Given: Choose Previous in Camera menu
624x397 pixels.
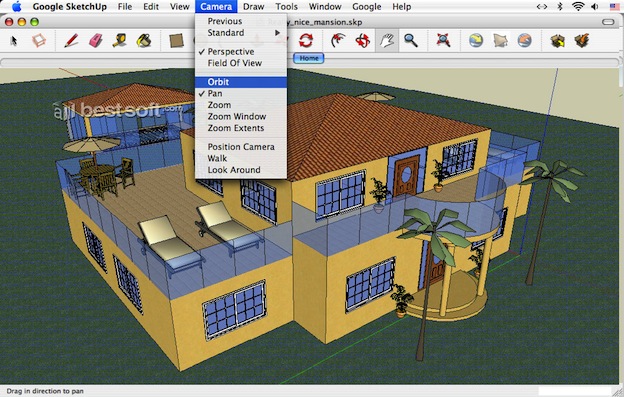Looking at the screenshot, I should click(241, 21).
